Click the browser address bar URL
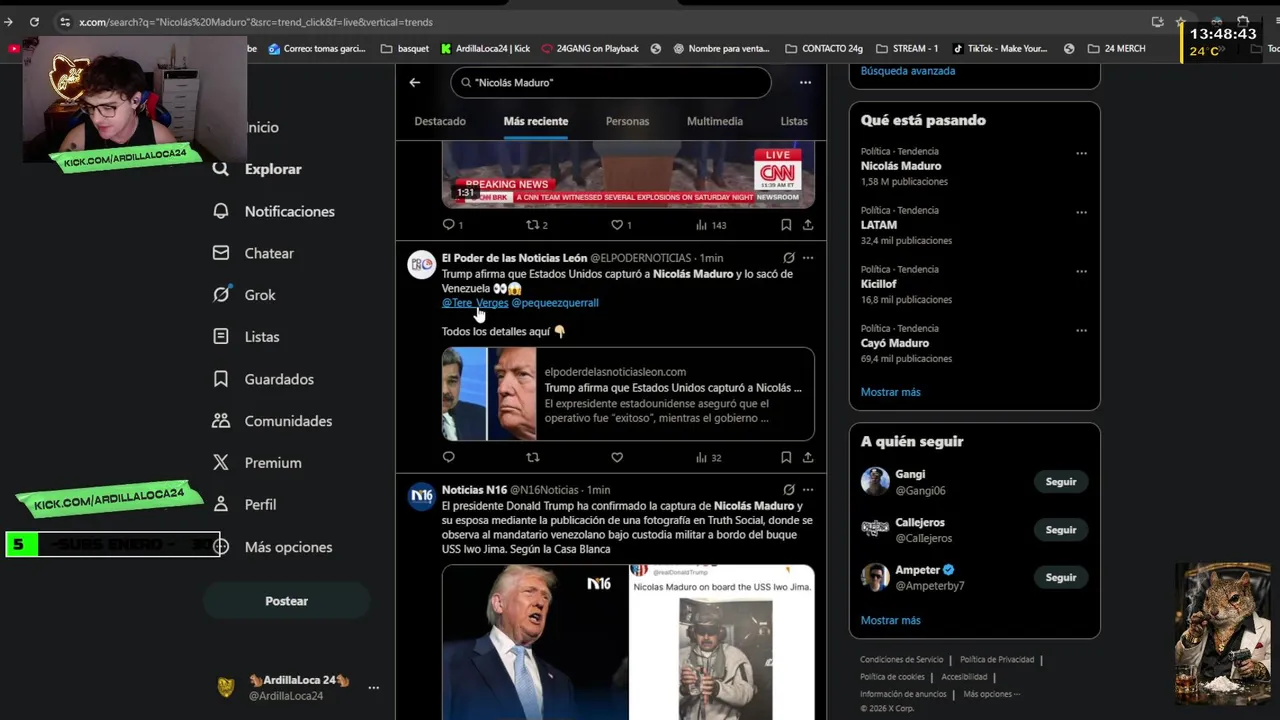The image size is (1280, 720). [x=256, y=22]
